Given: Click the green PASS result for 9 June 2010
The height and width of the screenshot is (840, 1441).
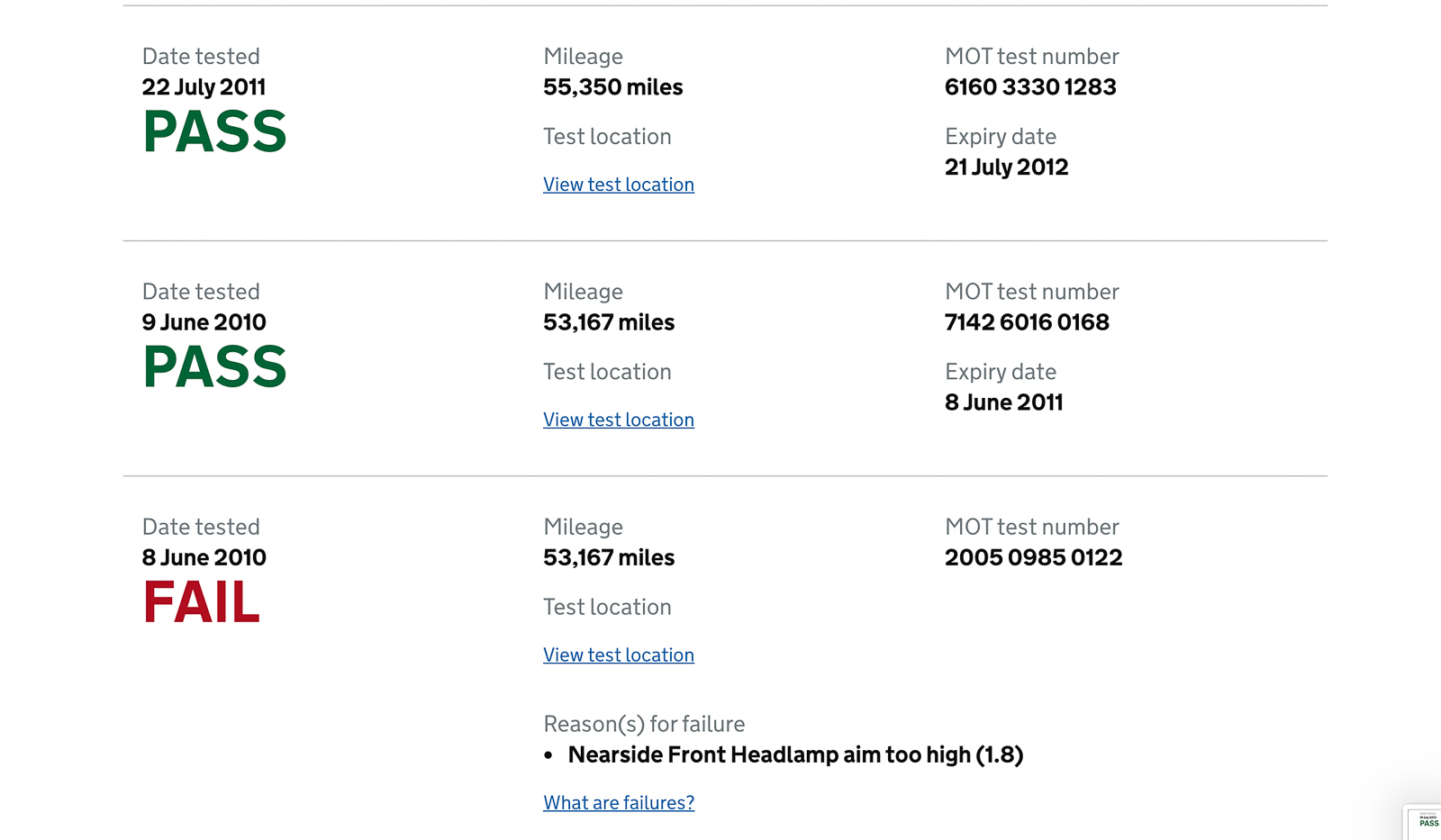Looking at the screenshot, I should pyautogui.click(x=214, y=367).
